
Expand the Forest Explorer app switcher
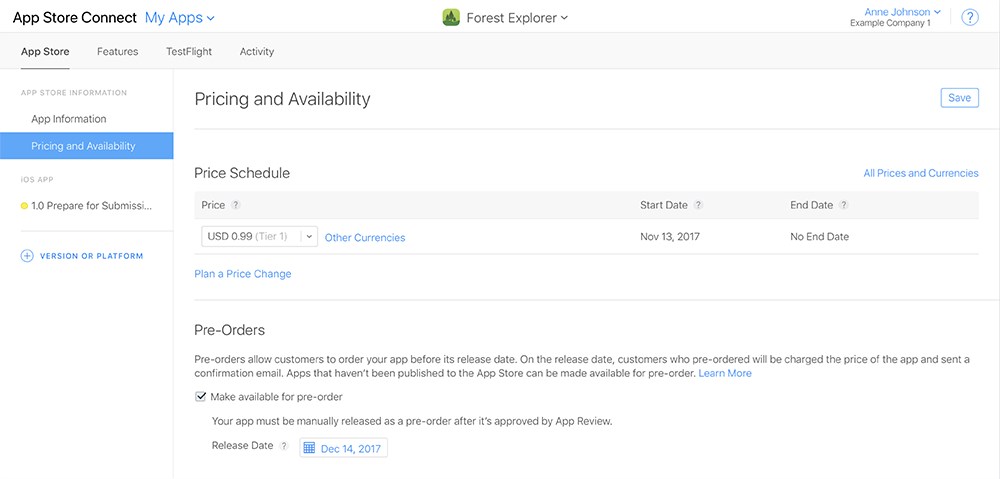(x=517, y=18)
